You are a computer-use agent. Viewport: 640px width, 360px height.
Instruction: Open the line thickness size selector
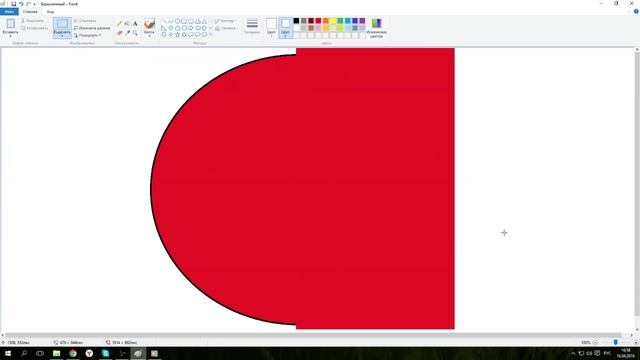pos(252,26)
